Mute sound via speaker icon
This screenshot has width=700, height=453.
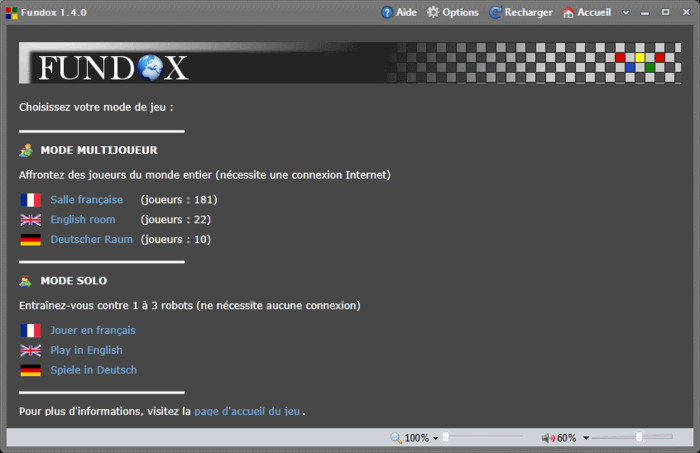[548, 438]
